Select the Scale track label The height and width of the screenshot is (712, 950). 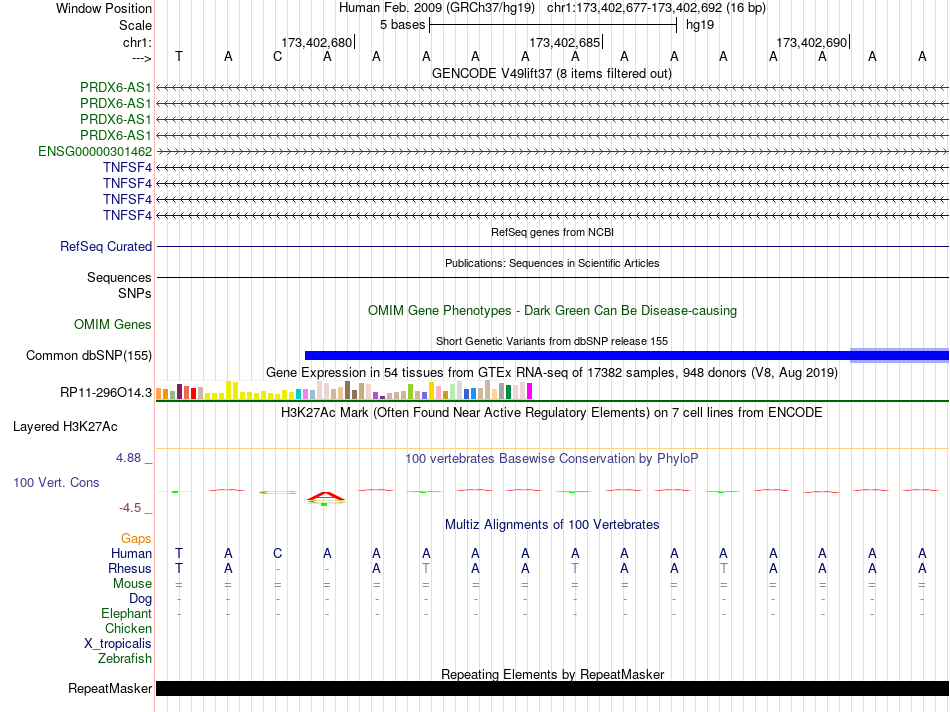(x=135, y=25)
